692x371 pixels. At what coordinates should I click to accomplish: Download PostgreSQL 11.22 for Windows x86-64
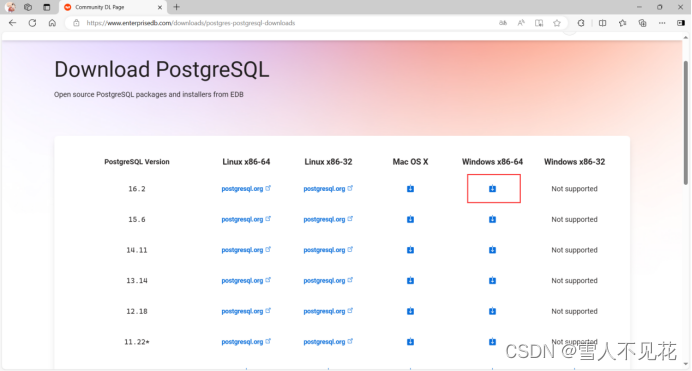pyautogui.click(x=492, y=342)
